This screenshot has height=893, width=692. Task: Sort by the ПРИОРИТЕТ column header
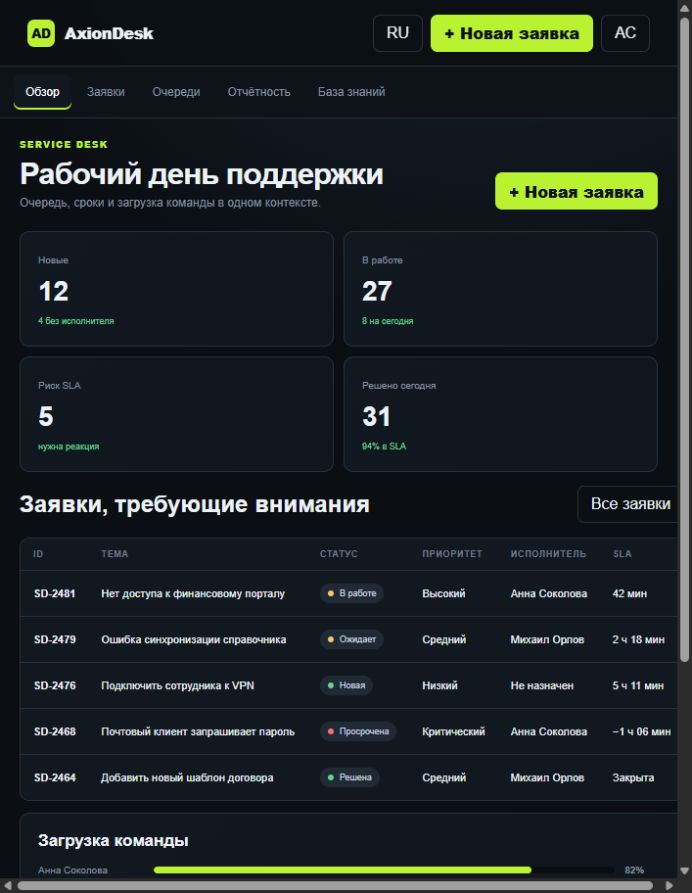pyautogui.click(x=452, y=554)
